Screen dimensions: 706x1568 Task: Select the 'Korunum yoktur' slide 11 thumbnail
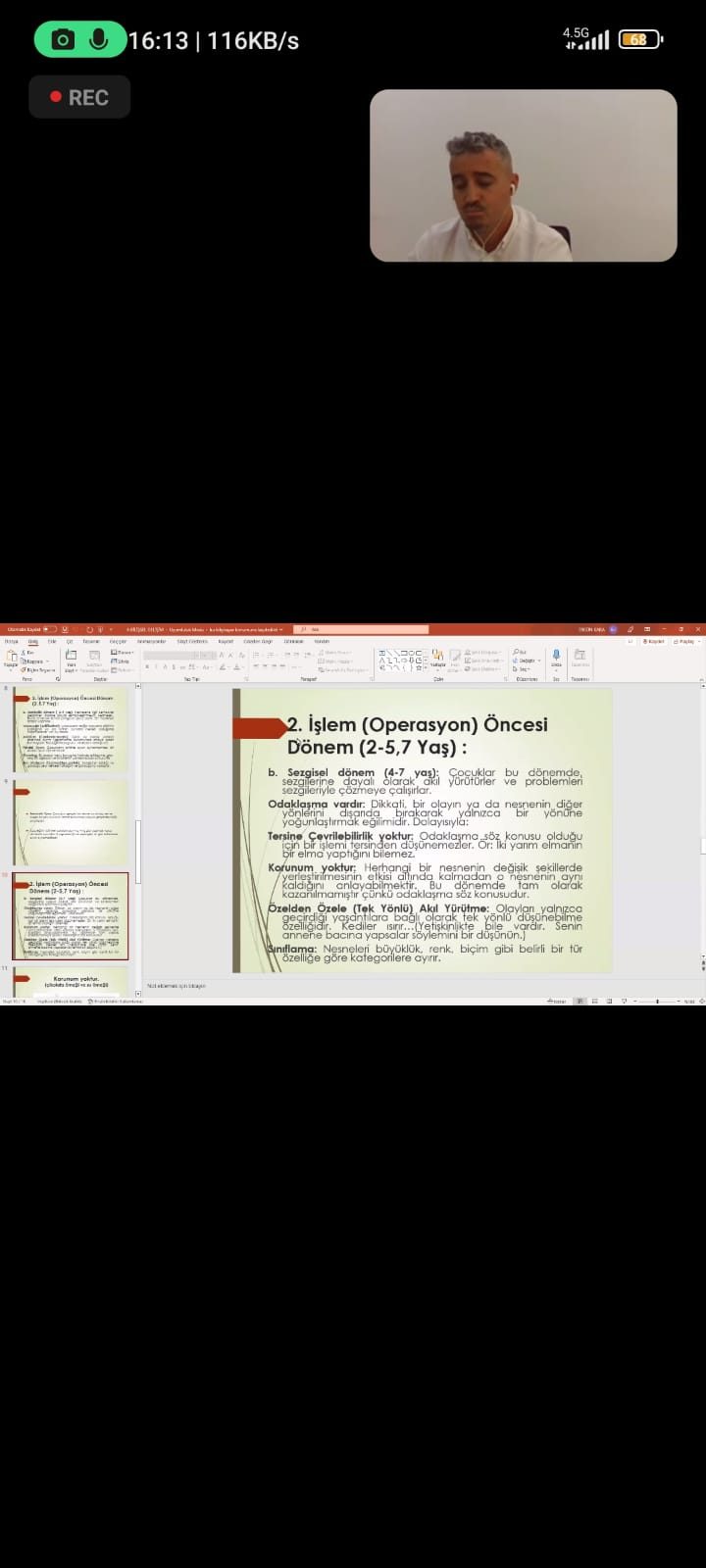click(x=71, y=981)
